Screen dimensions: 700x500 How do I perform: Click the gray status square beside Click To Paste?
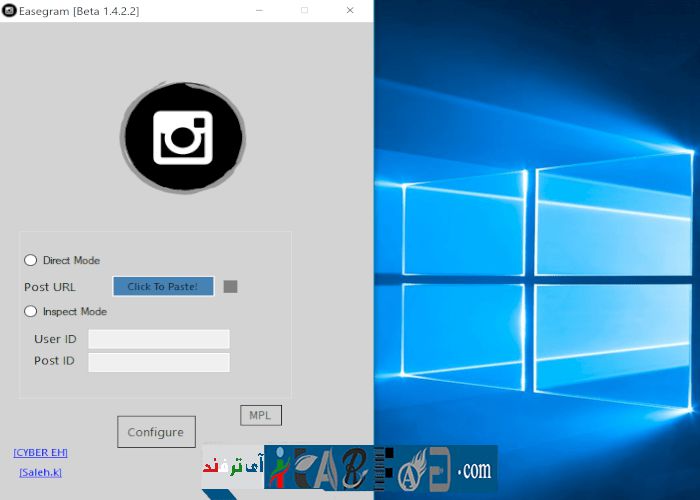[x=230, y=287]
